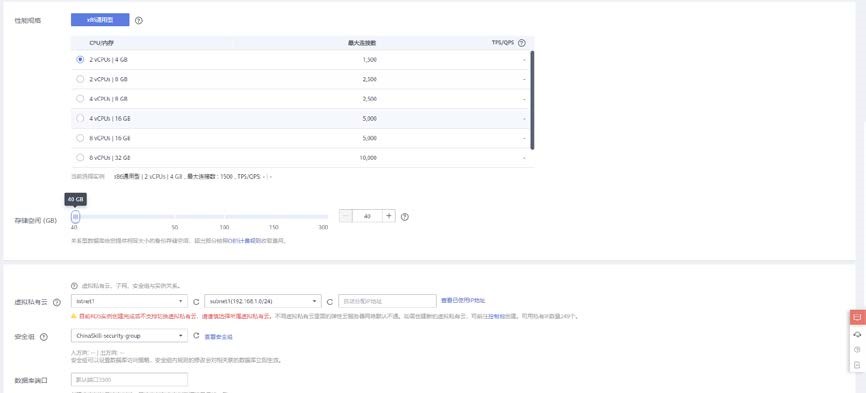Select the 2 vCPUs | 8 GB option
The width and height of the screenshot is (866, 393).
pyautogui.click(x=80, y=79)
